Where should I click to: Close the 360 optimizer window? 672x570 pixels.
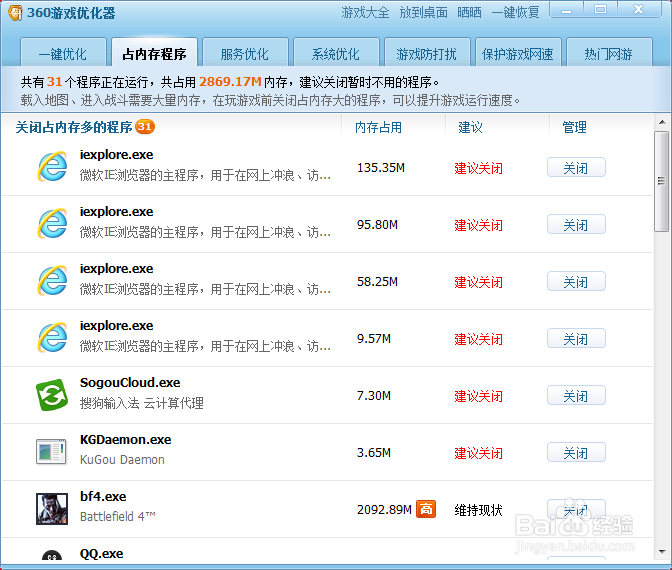coord(639,9)
